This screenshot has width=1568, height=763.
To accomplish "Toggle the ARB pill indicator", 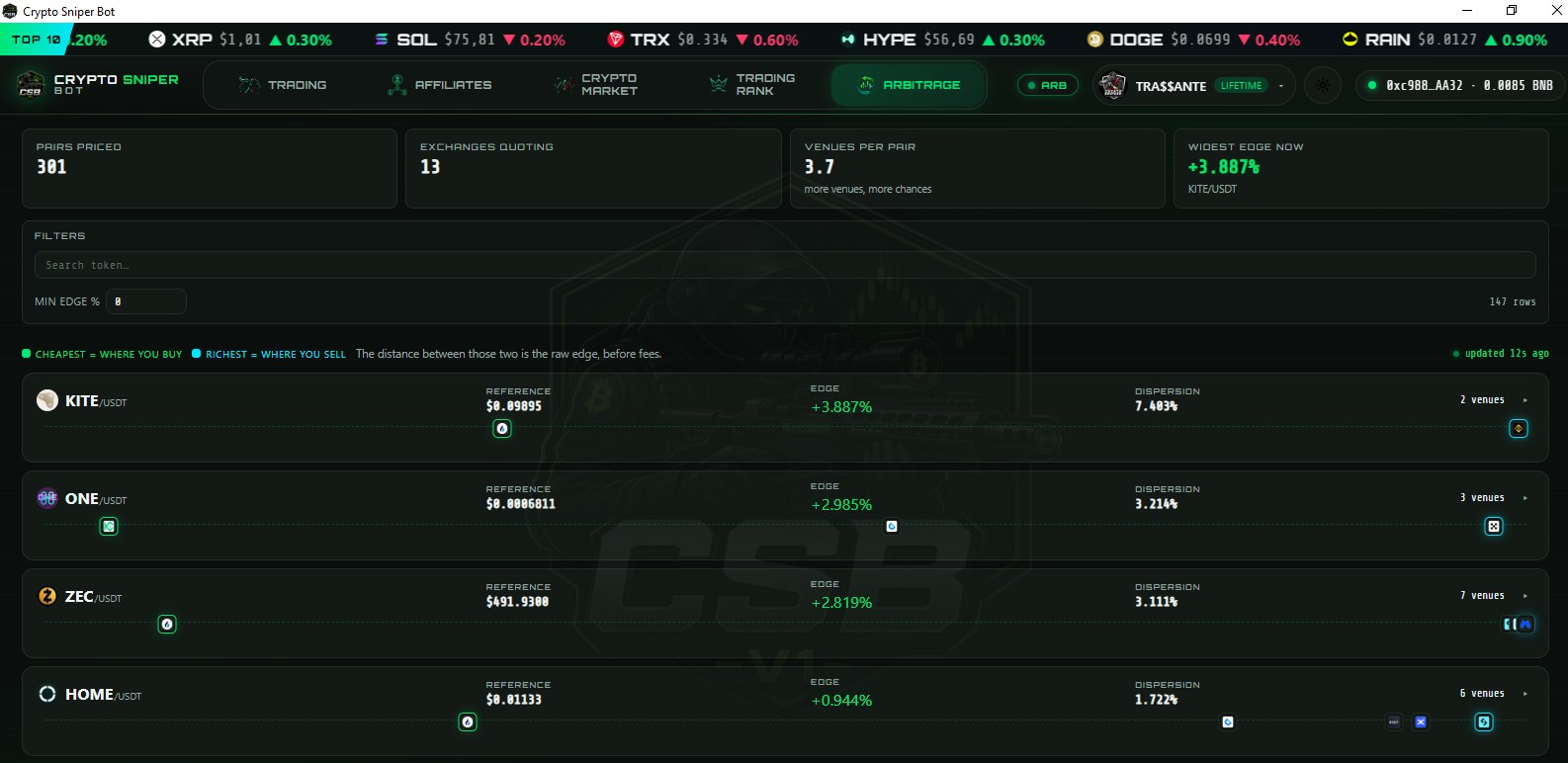I will [x=1047, y=86].
